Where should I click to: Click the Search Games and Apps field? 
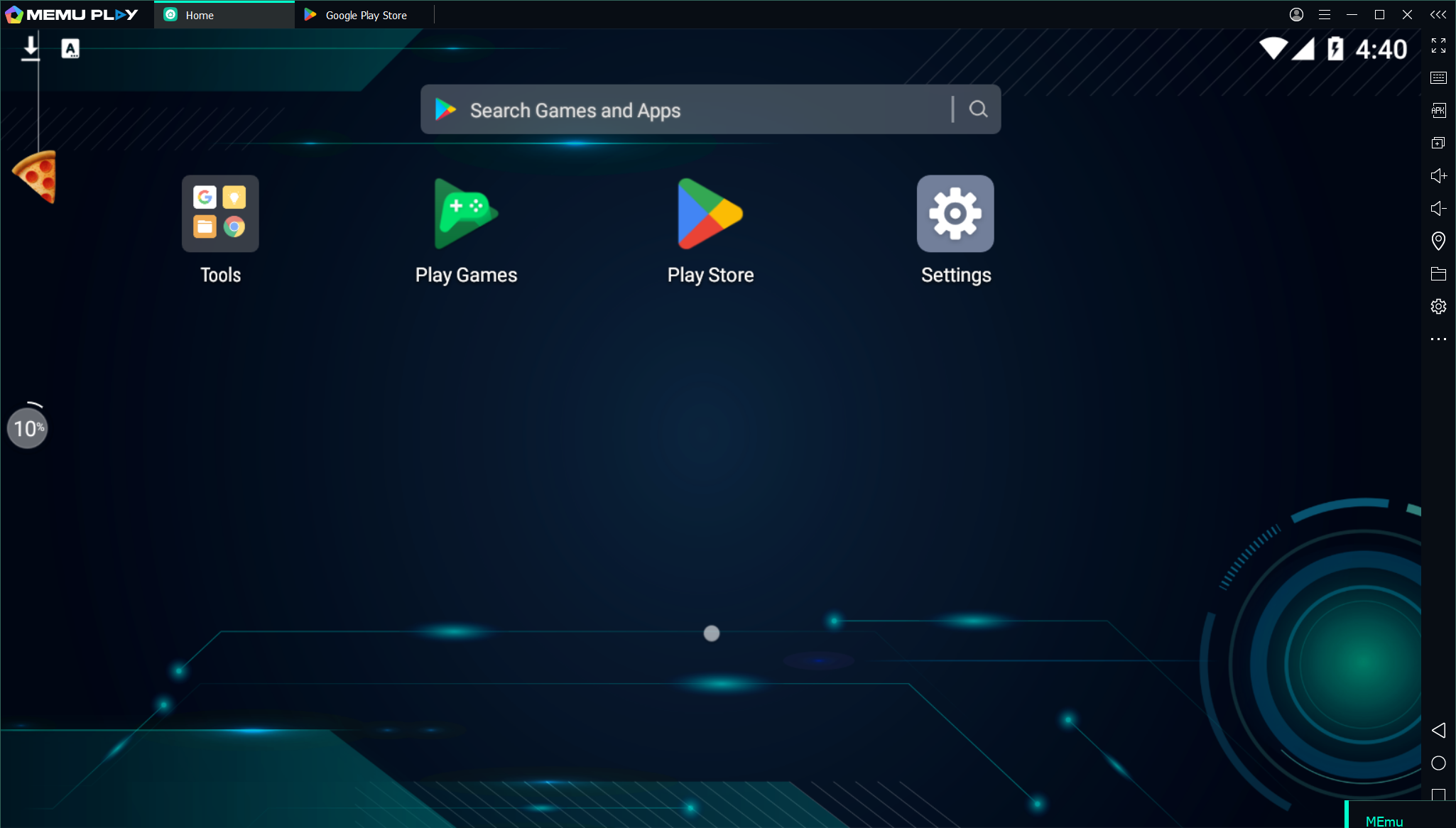(x=689, y=110)
